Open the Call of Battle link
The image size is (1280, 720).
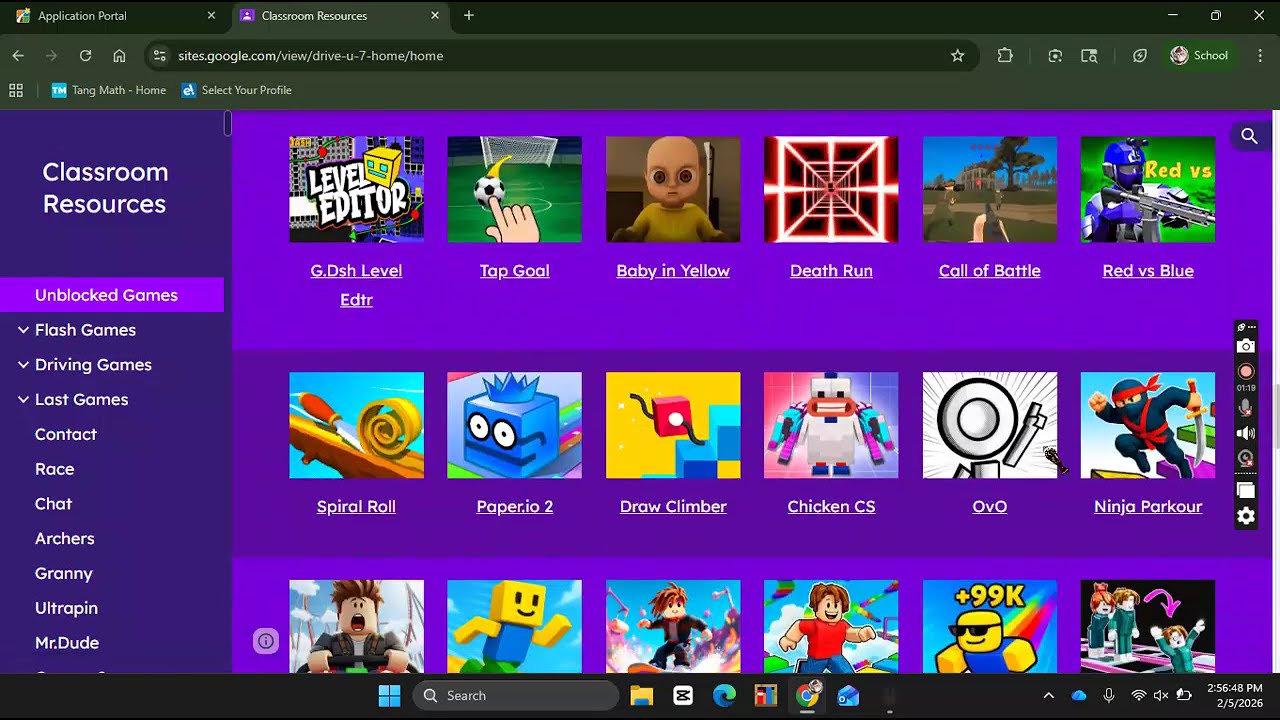tap(990, 271)
